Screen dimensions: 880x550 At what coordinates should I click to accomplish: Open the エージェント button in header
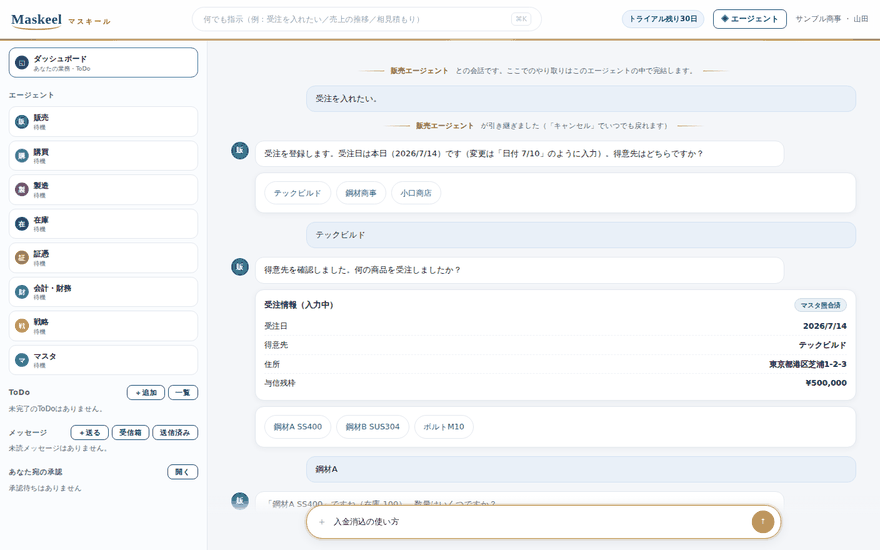pyautogui.click(x=750, y=19)
